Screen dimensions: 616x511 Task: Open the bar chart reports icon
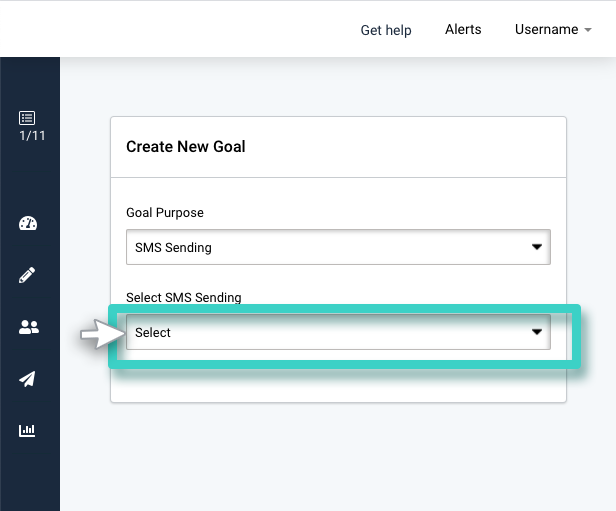pyautogui.click(x=27, y=430)
